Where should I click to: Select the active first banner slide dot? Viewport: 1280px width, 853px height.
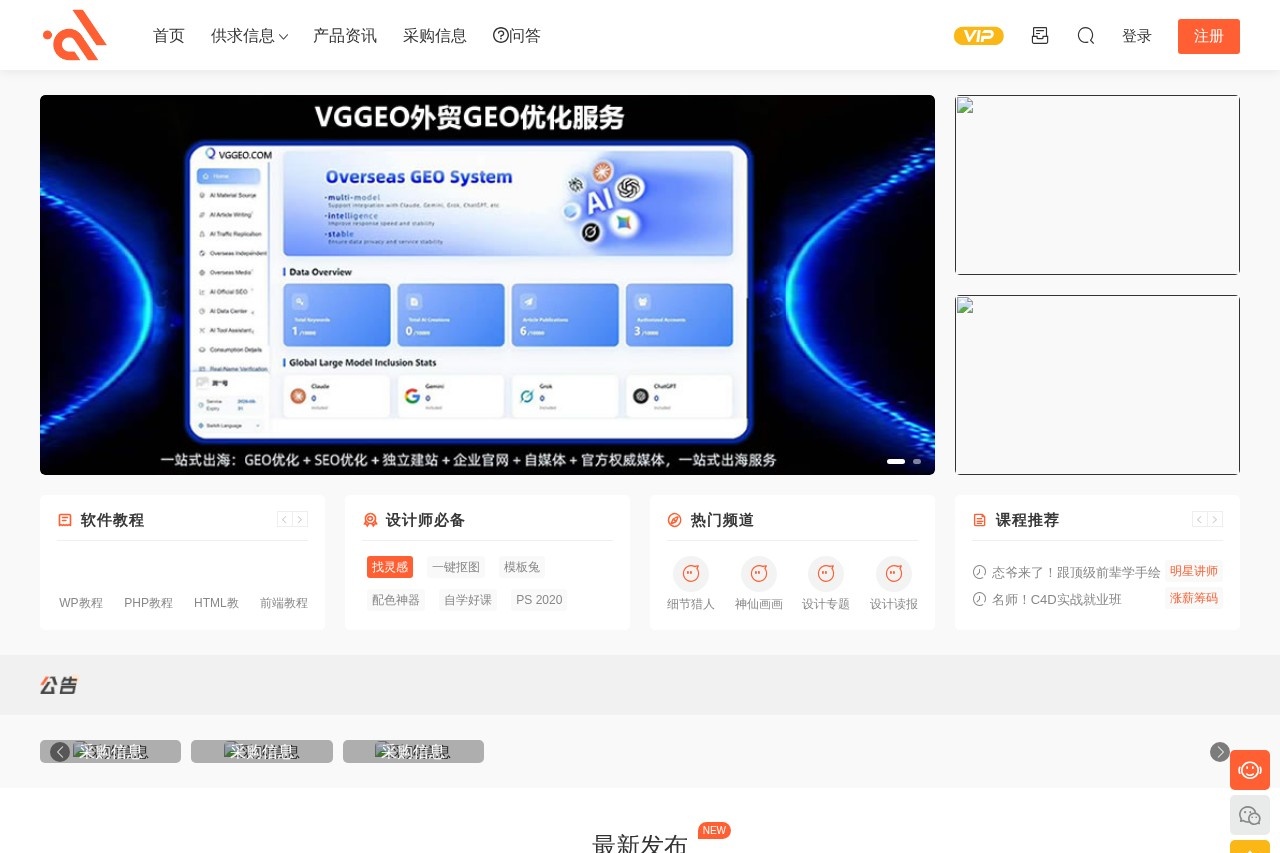point(896,461)
